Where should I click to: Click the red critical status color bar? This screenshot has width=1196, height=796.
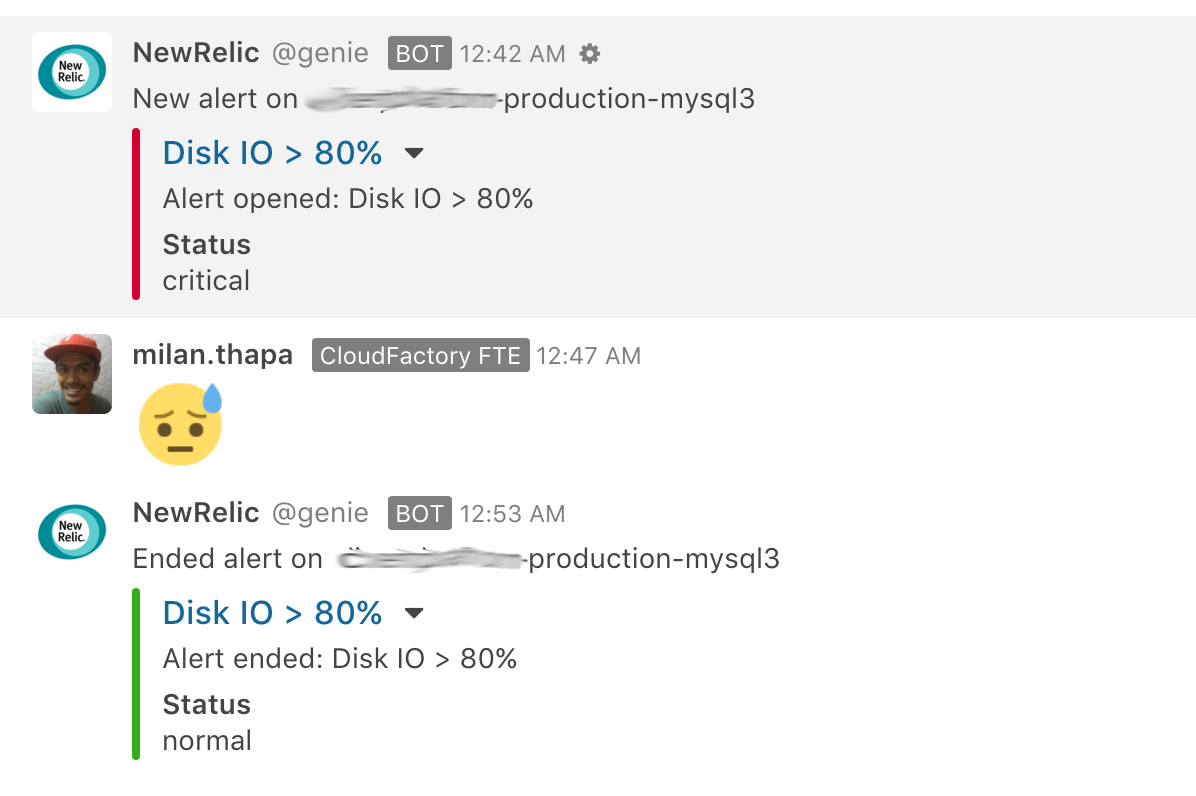[136, 214]
